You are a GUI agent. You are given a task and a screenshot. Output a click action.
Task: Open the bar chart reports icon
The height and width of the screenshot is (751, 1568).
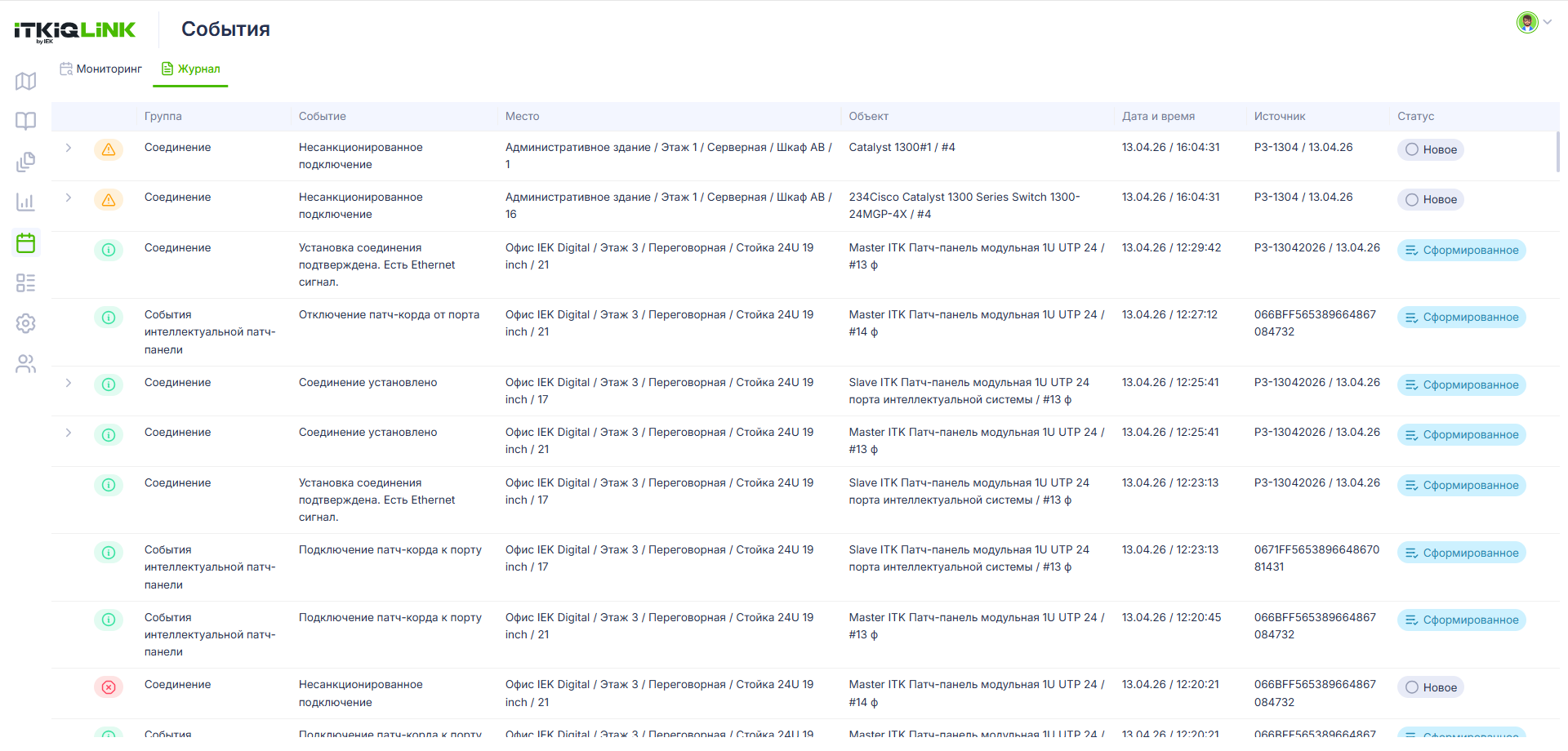tap(26, 202)
